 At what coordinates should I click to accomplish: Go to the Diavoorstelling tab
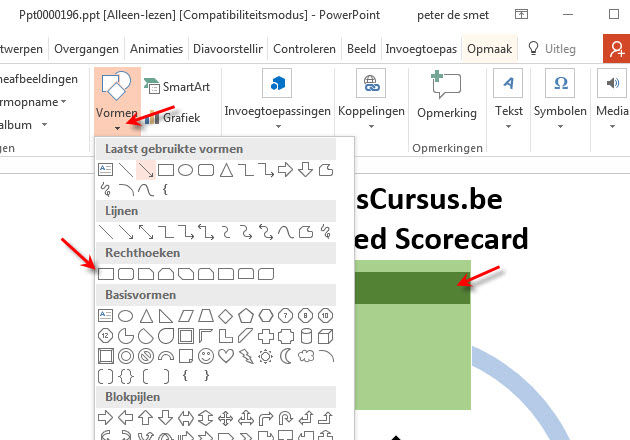click(x=228, y=49)
